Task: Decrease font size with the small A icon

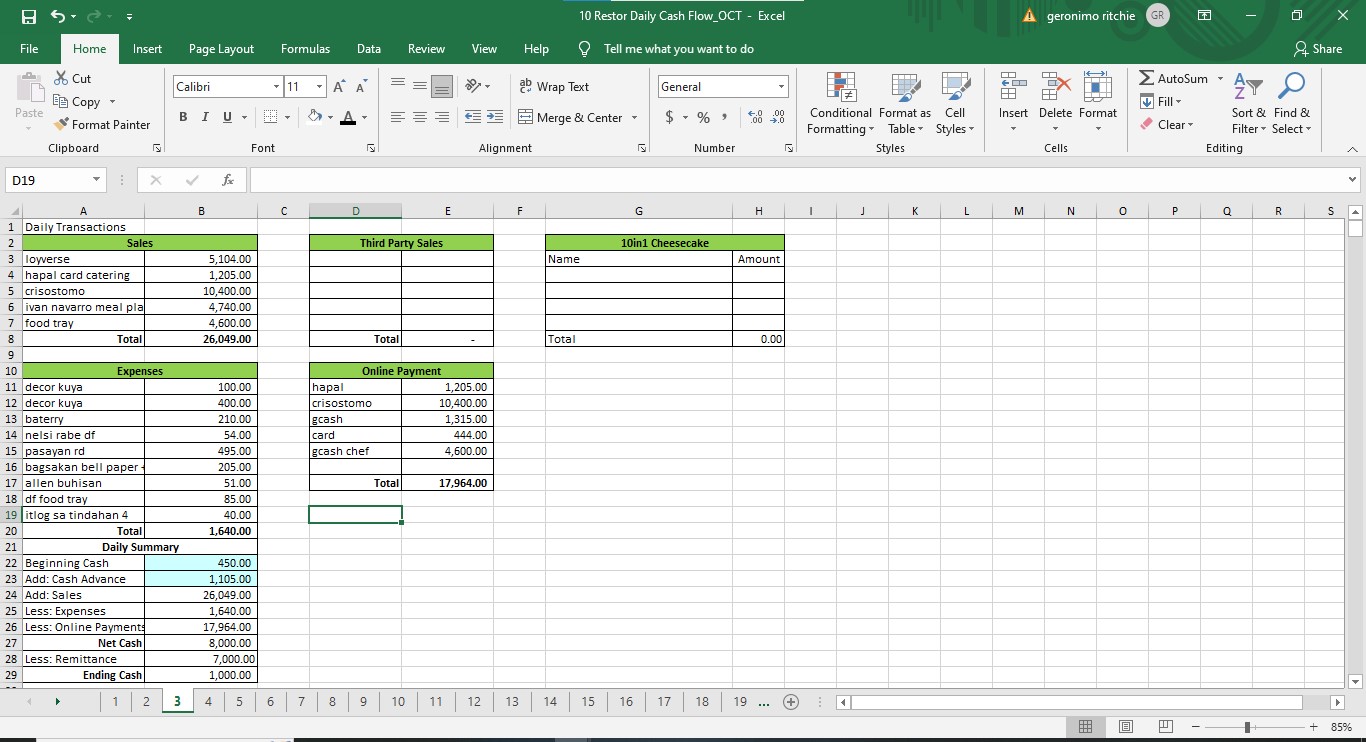Action: pos(360,87)
